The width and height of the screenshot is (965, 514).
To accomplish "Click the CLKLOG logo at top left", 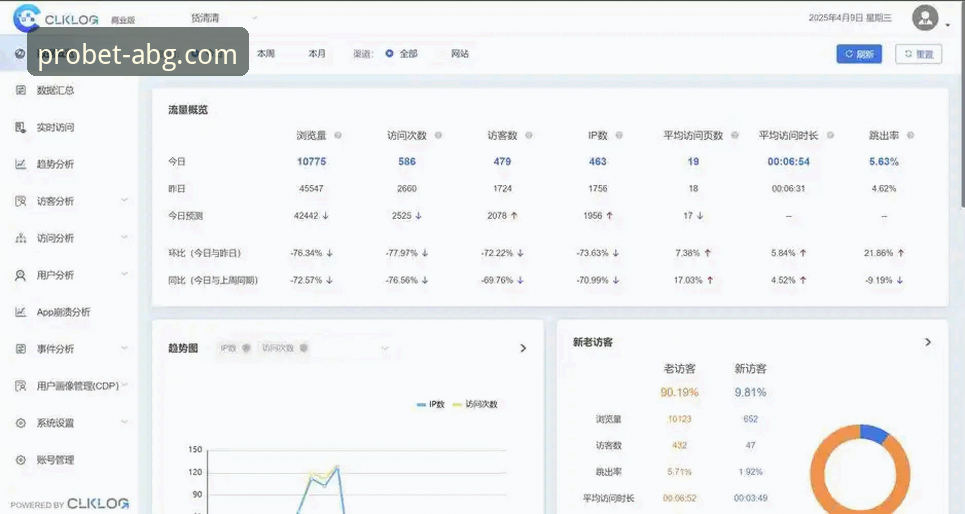I will coord(56,18).
